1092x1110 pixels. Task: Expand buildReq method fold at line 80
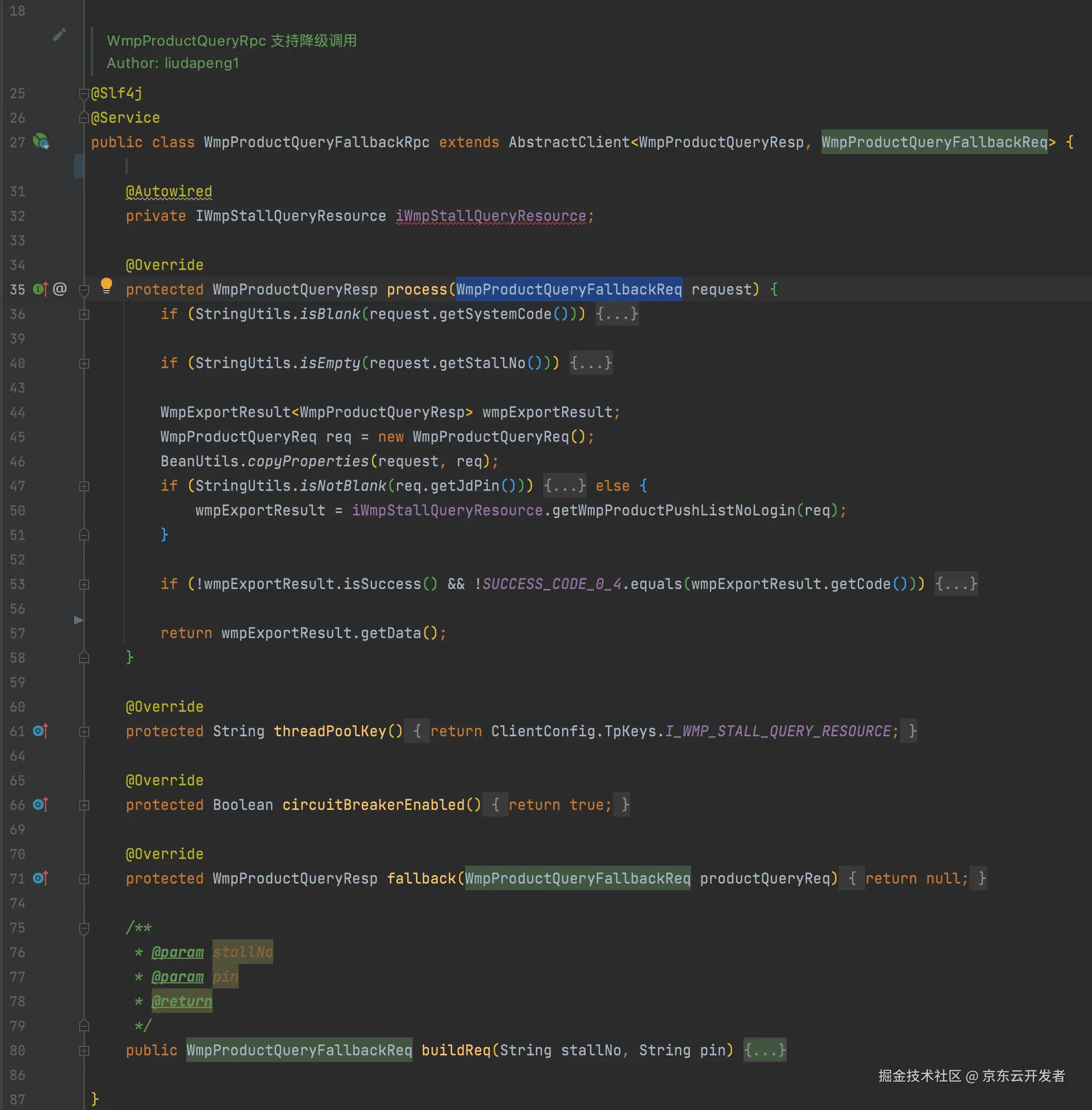click(x=84, y=1051)
